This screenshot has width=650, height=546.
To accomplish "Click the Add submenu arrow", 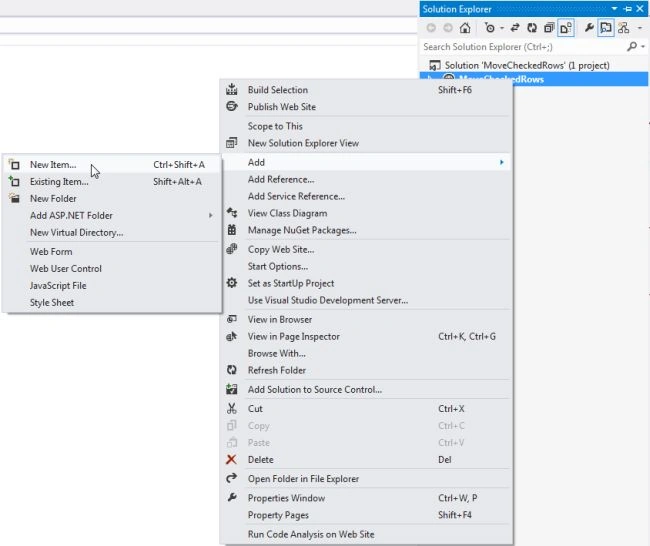I will click(x=502, y=163).
